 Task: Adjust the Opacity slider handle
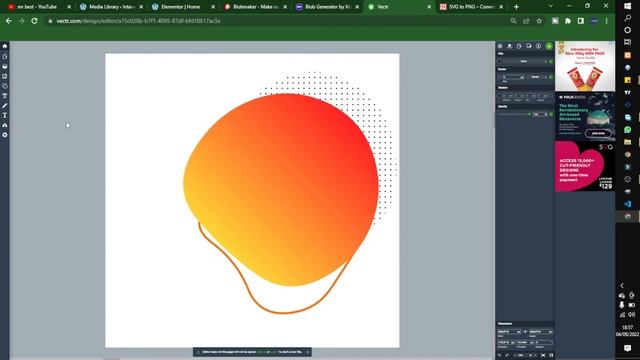coord(530,114)
